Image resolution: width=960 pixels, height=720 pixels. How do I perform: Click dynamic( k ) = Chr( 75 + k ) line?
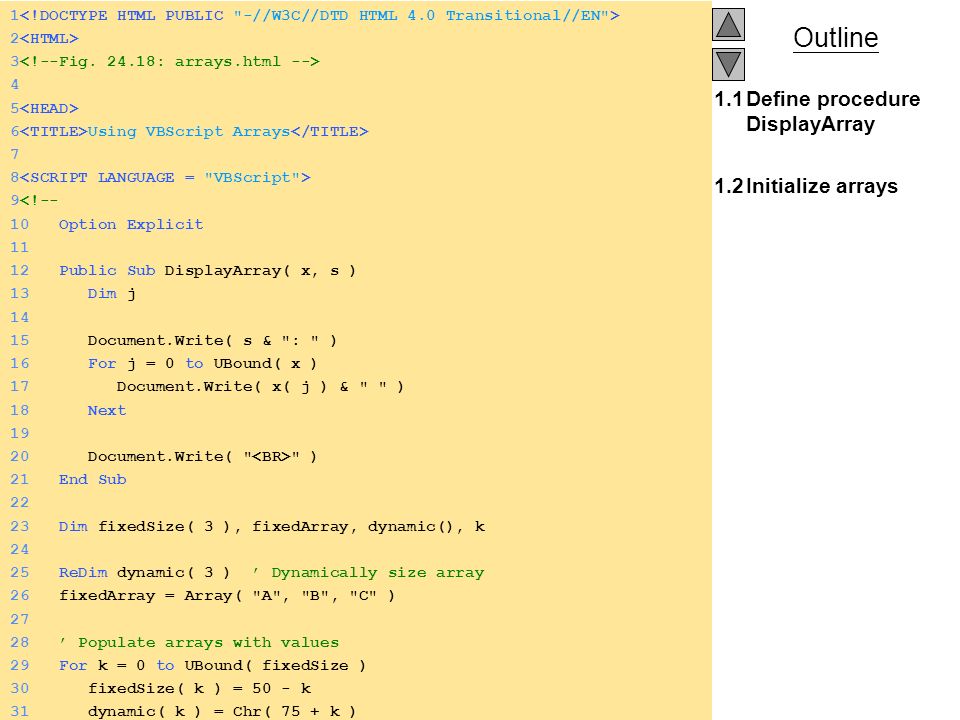point(222,711)
